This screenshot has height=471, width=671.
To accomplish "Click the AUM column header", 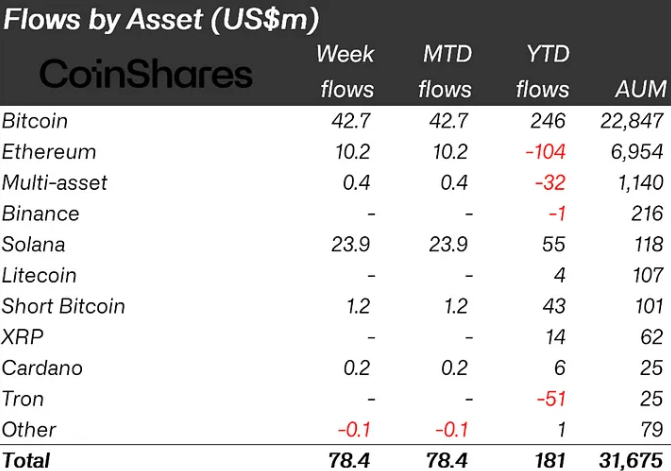I will (641, 89).
